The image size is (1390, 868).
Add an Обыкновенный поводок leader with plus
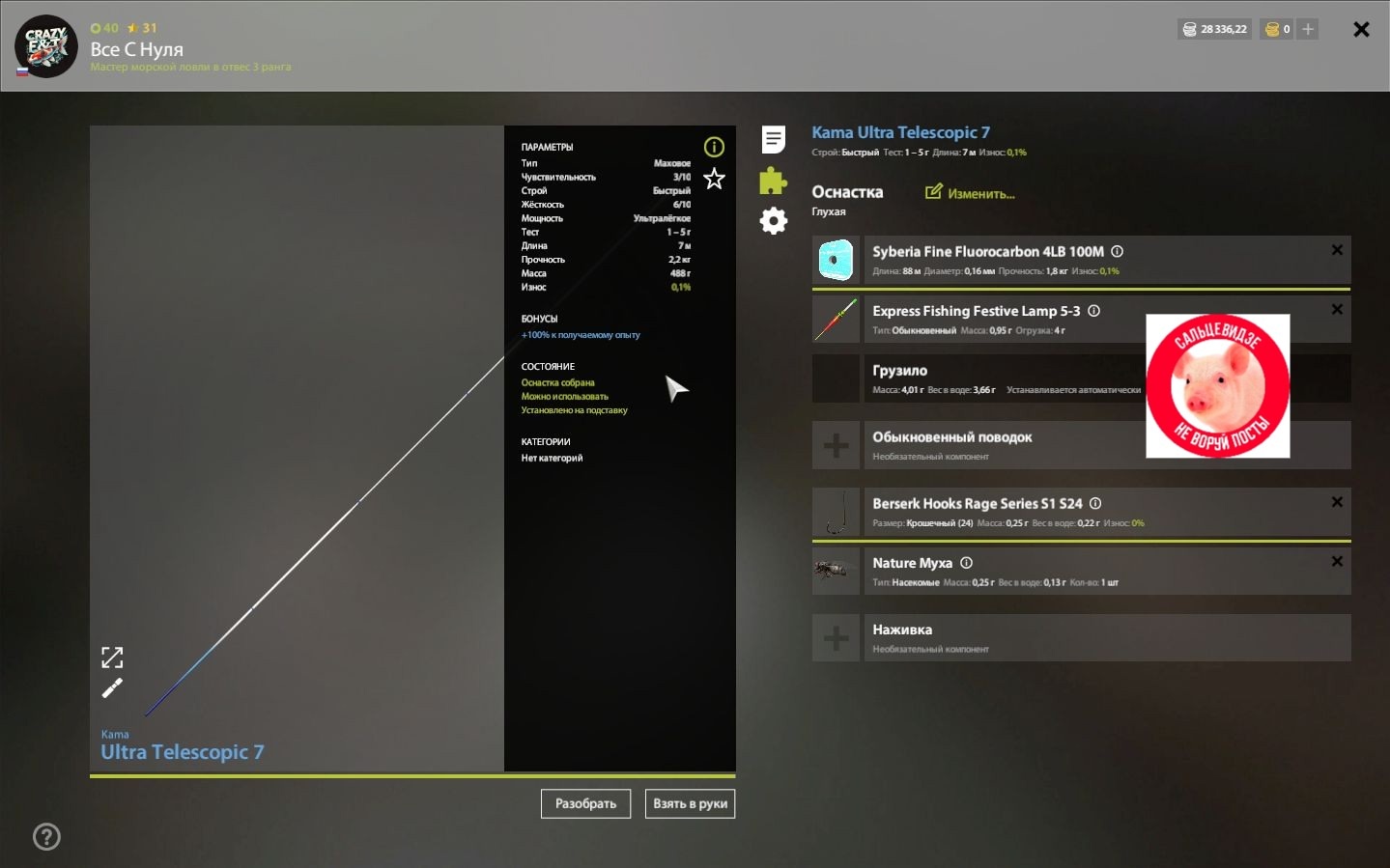pyautogui.click(x=836, y=445)
